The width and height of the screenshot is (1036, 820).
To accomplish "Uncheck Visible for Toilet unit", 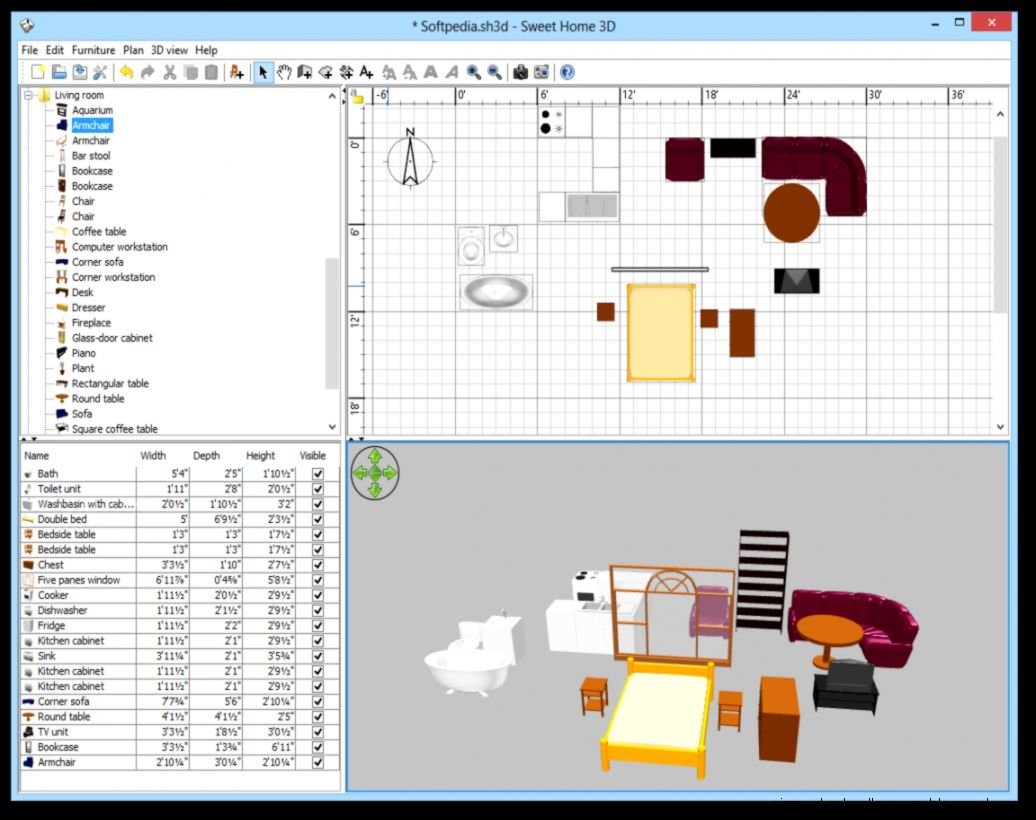I will coord(318,489).
